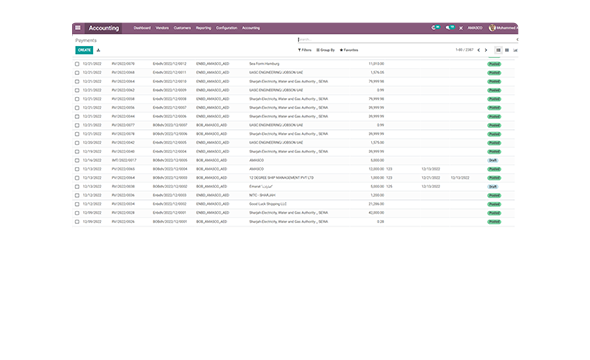590x360 pixels.
Task: Click the PV/2022/0070 payment number
Action: [x=123, y=64]
